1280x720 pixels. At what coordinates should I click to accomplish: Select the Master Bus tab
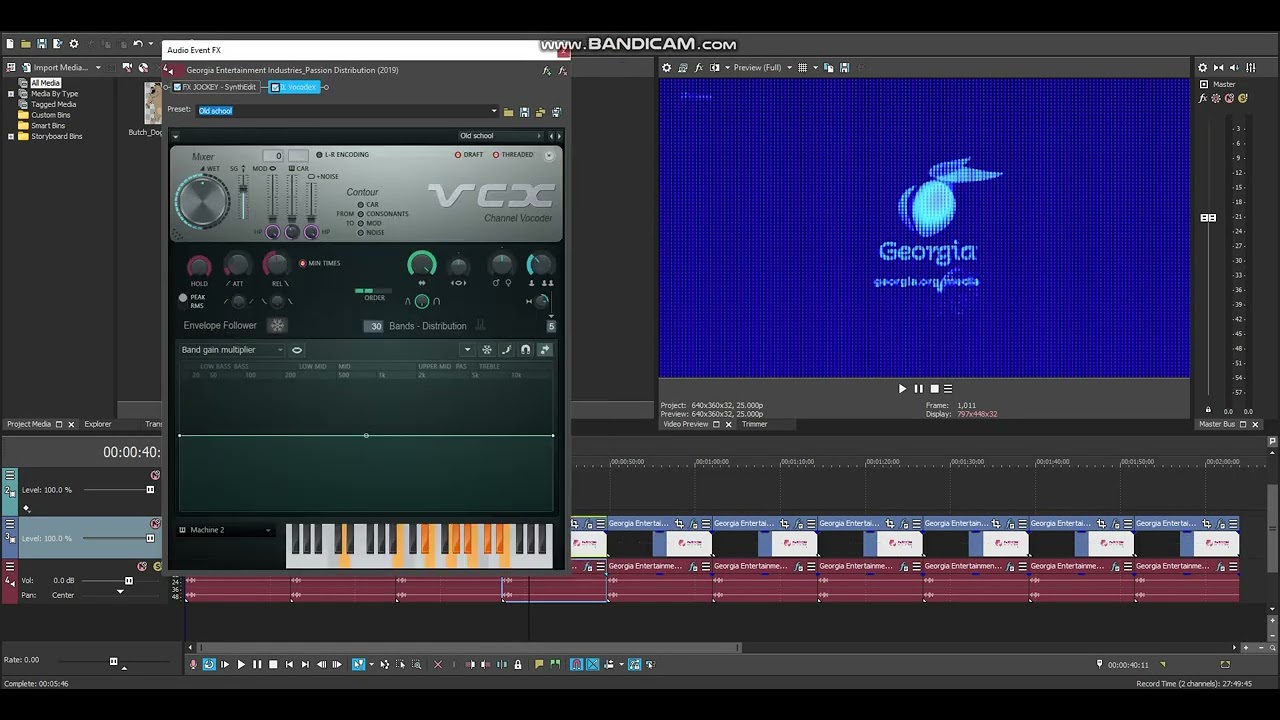[1216, 424]
